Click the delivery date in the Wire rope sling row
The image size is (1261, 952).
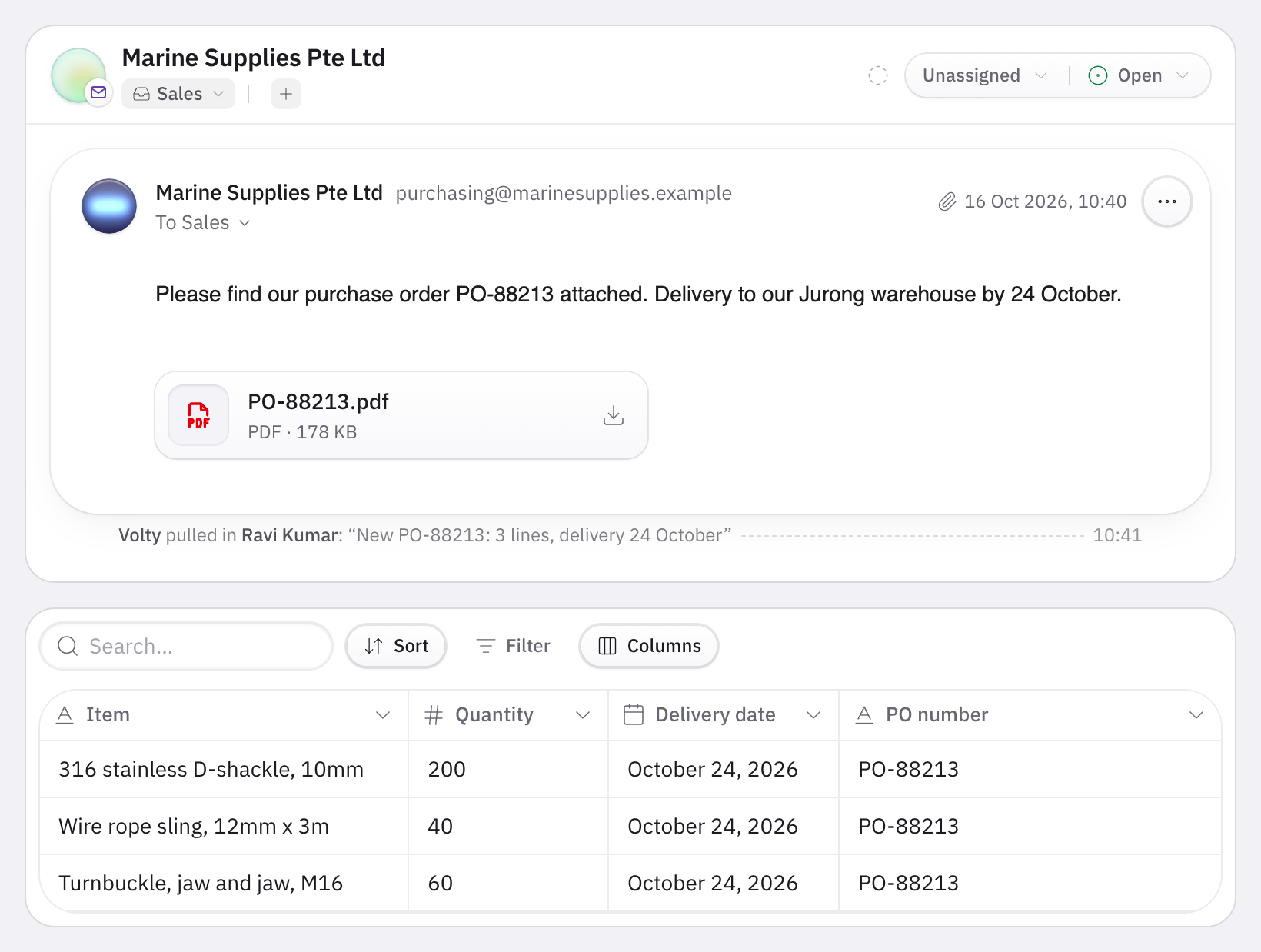coord(724,827)
